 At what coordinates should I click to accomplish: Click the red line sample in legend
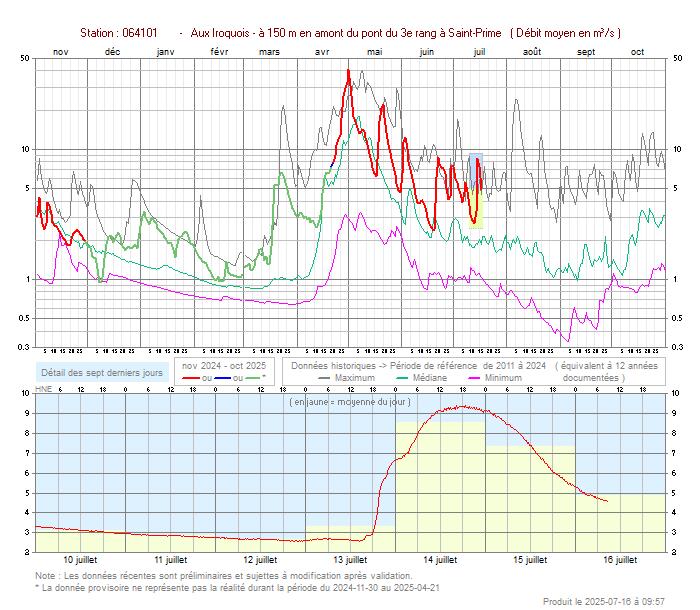click(x=191, y=378)
